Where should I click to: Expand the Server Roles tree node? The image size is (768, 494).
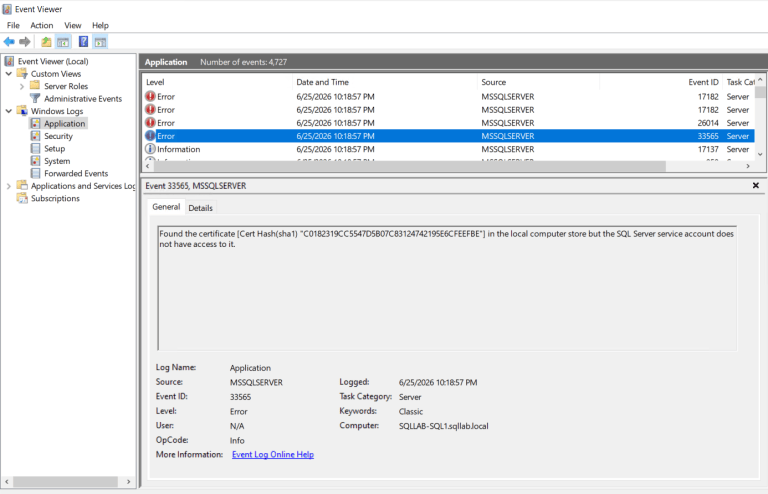[x=22, y=86]
